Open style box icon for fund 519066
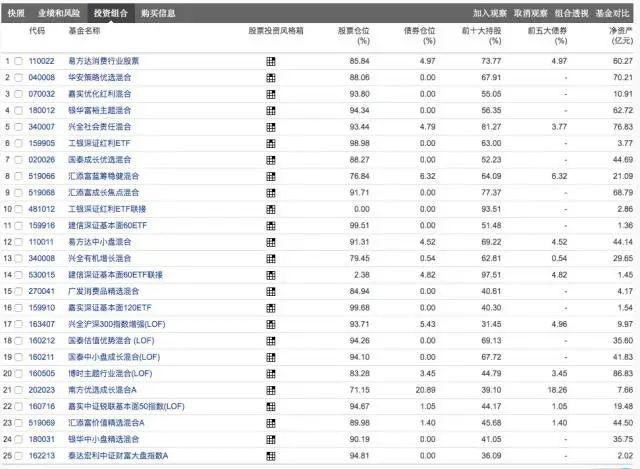 (x=271, y=176)
